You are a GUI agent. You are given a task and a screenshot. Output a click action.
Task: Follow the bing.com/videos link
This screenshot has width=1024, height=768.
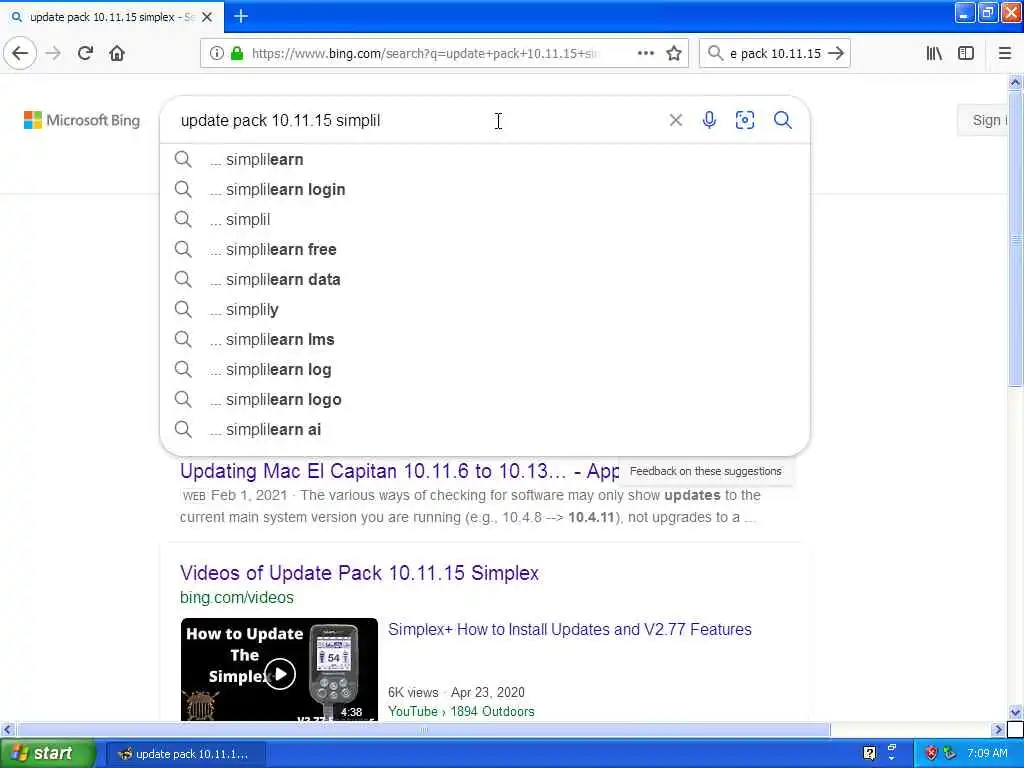point(236,597)
